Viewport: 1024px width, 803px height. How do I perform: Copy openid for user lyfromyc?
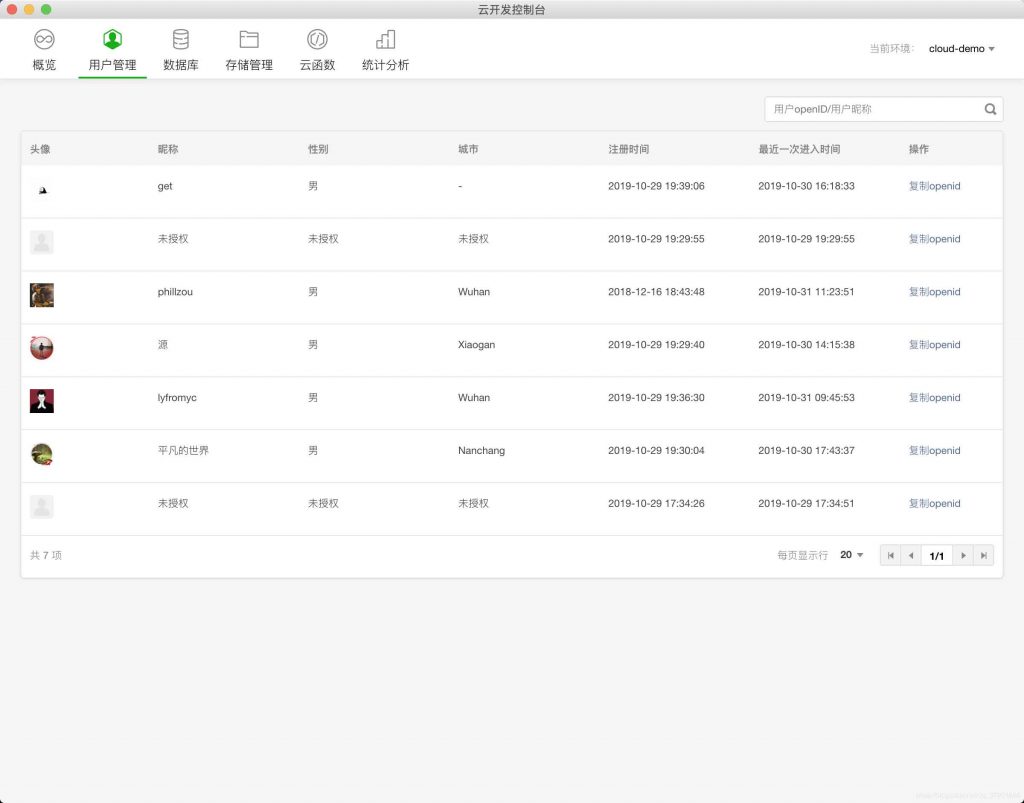point(934,398)
